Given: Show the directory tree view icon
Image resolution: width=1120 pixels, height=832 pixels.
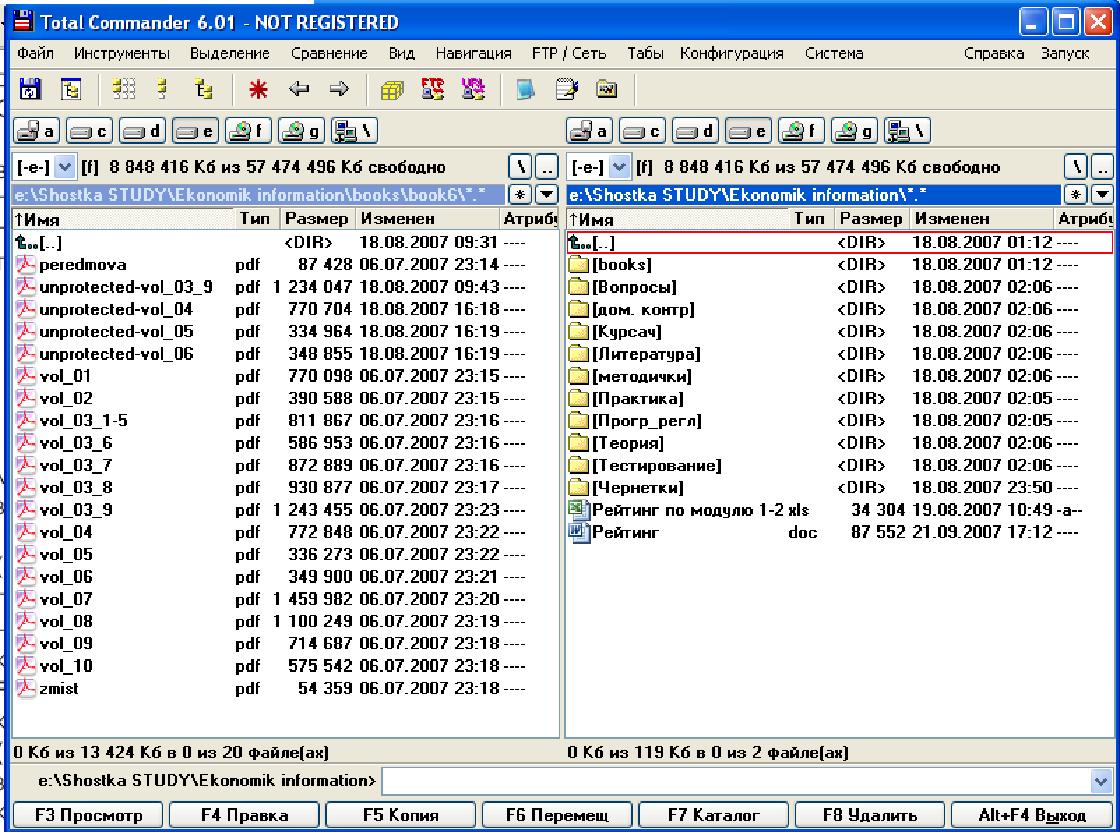Looking at the screenshot, I should tap(204, 89).
